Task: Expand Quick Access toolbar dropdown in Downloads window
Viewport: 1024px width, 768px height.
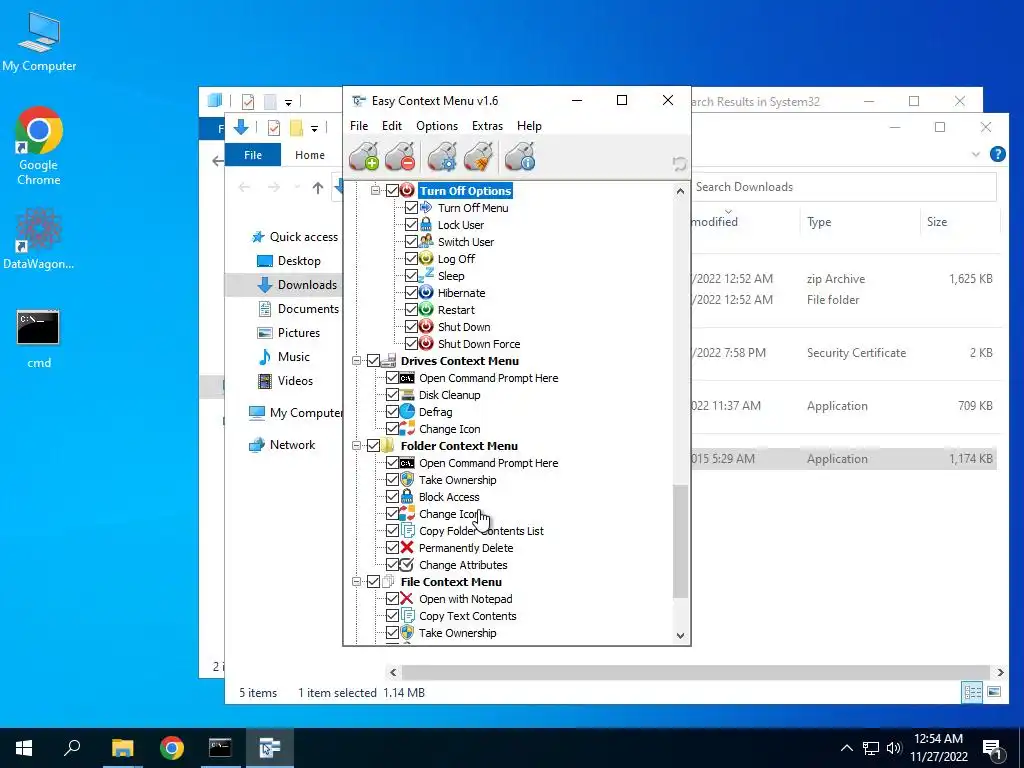Action: [314, 129]
